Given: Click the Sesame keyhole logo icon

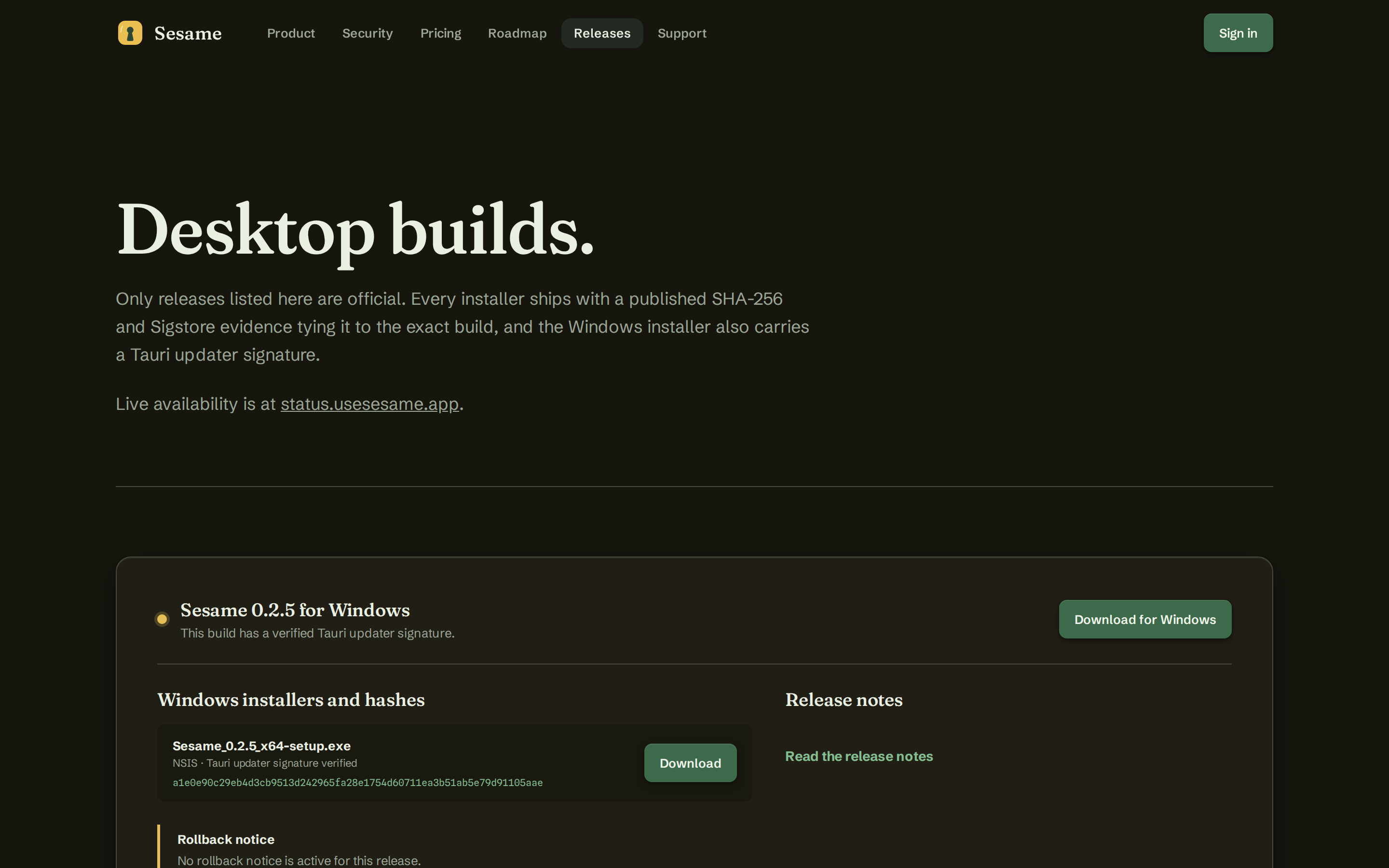Looking at the screenshot, I should [130, 33].
